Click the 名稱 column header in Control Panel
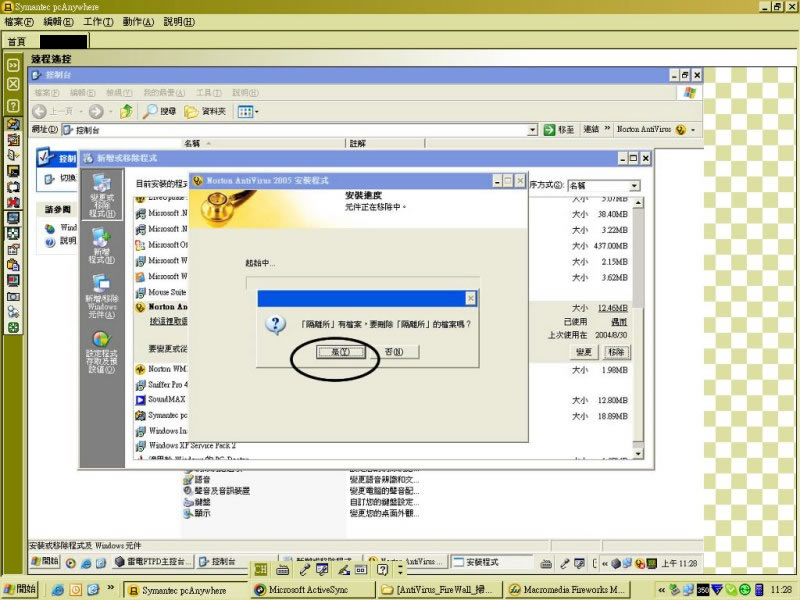 [x=264, y=143]
